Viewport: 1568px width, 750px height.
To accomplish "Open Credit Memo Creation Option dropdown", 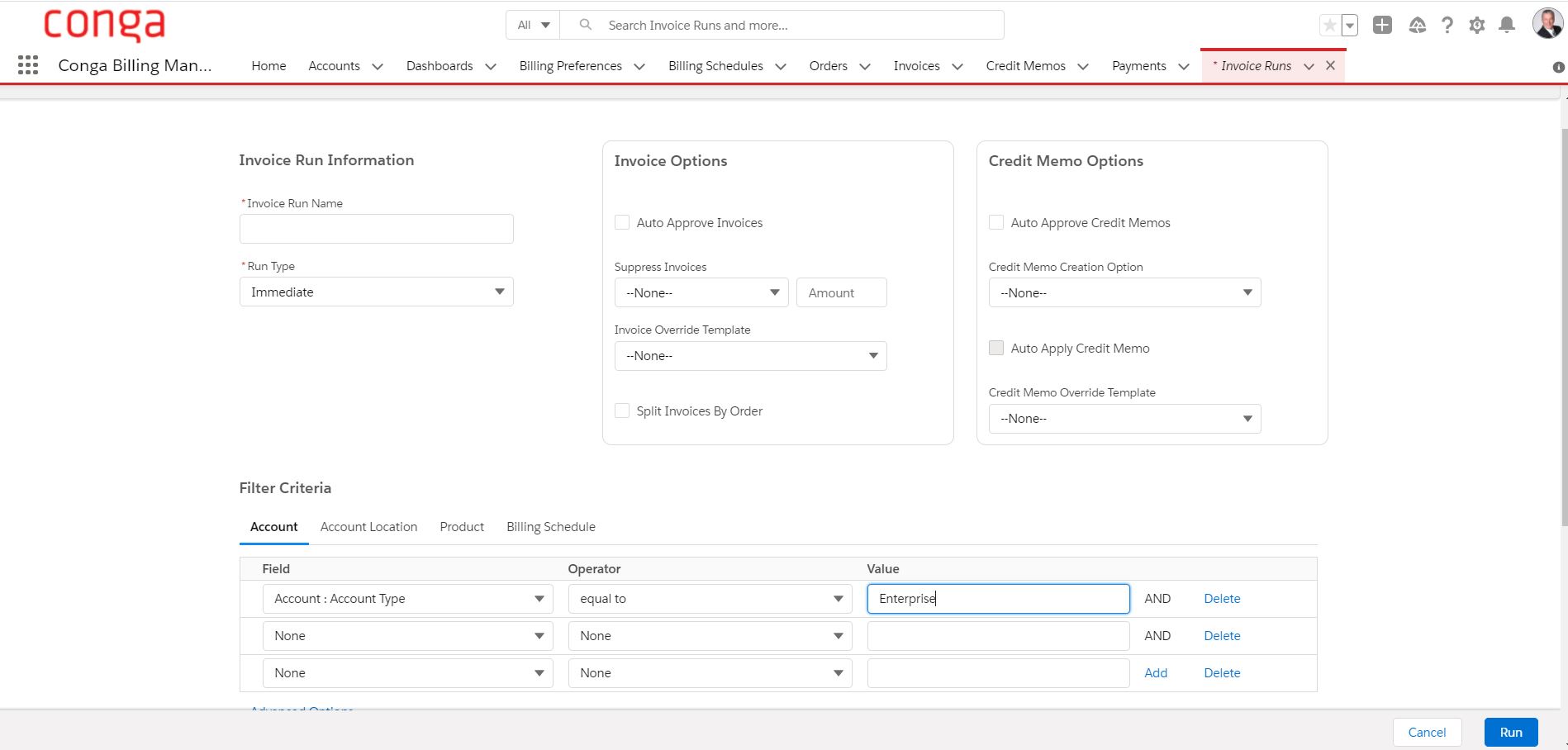I will coord(1124,292).
